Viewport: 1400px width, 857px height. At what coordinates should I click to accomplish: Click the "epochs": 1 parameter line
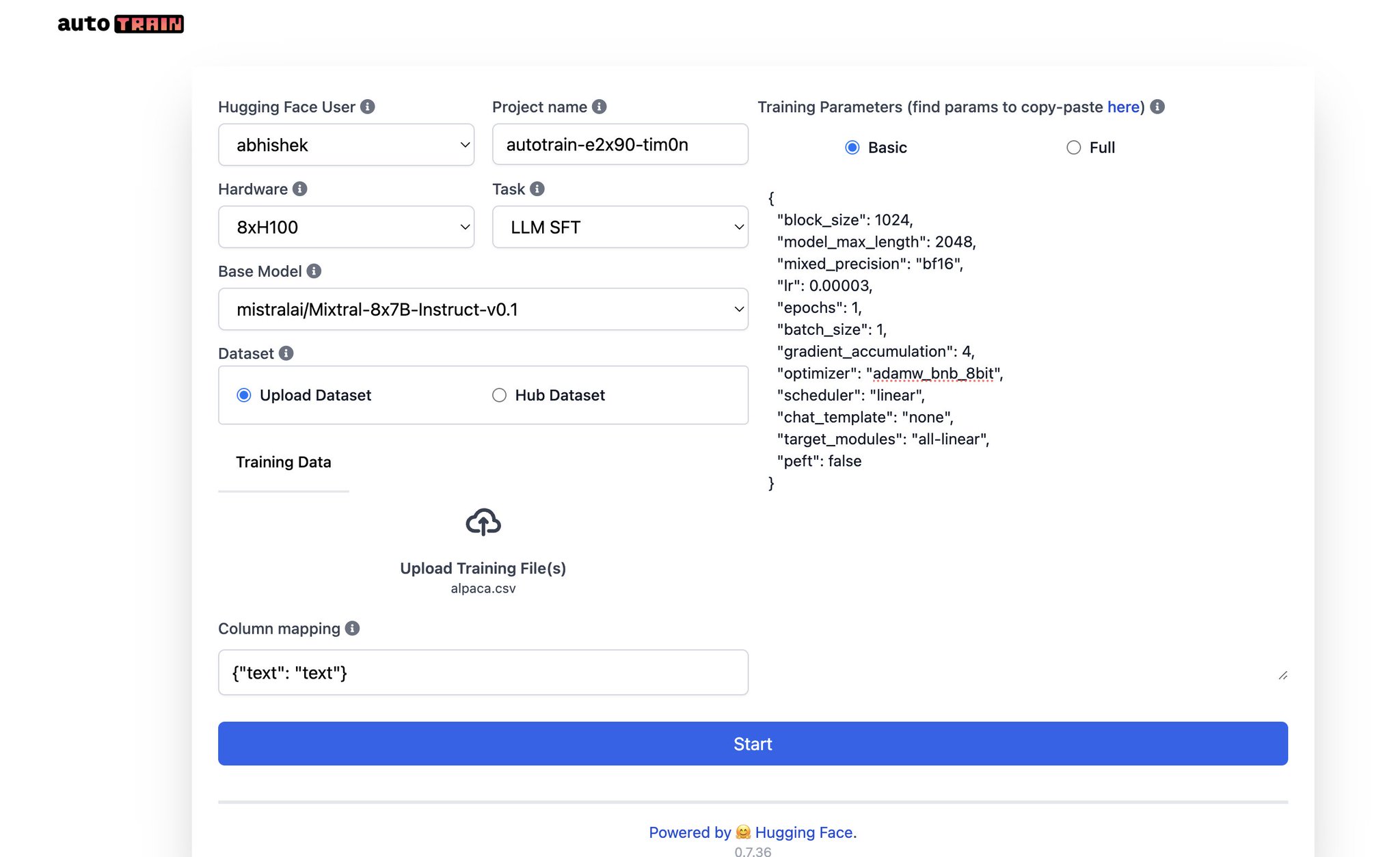[x=819, y=308]
